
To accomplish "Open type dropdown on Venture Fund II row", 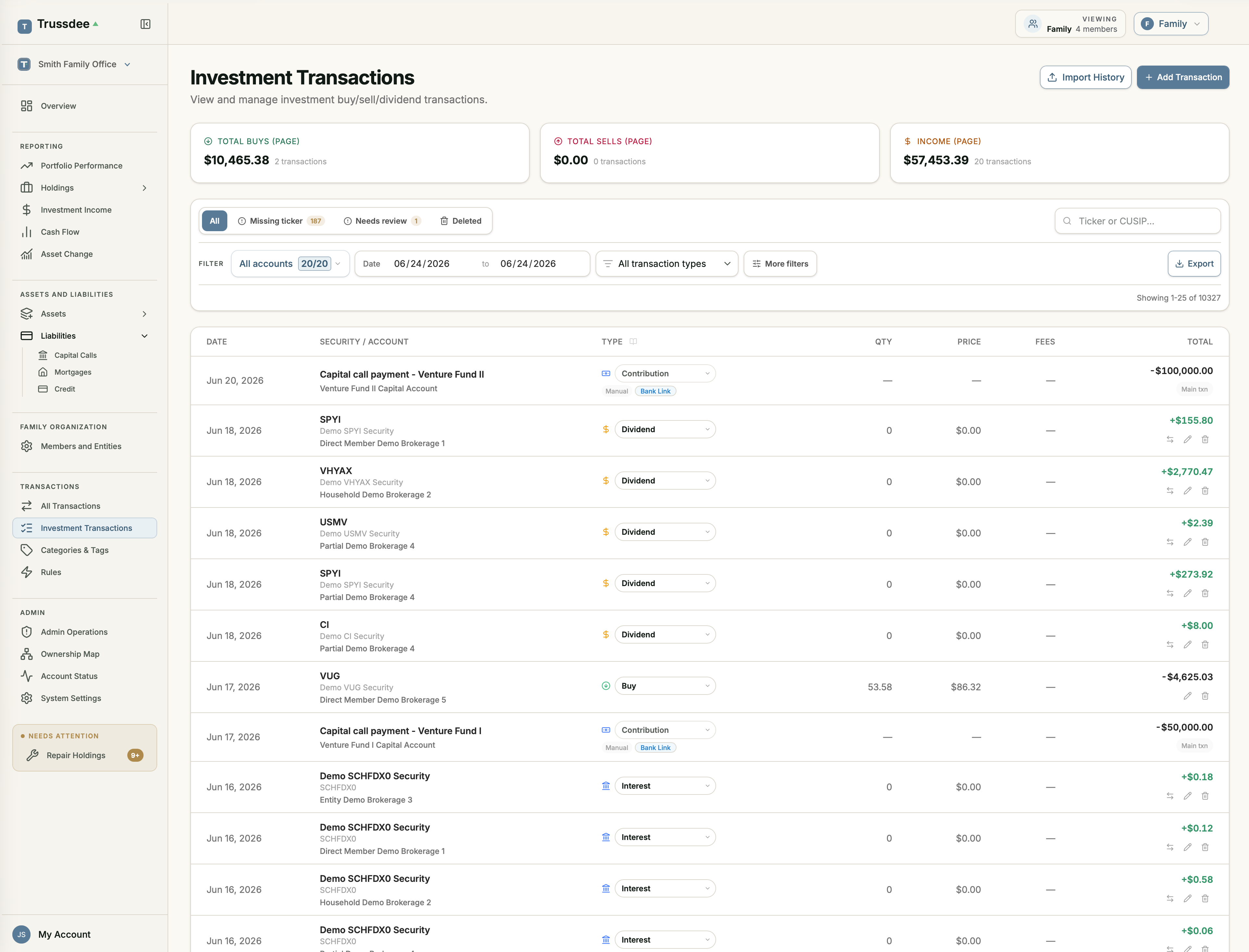I will (x=665, y=373).
